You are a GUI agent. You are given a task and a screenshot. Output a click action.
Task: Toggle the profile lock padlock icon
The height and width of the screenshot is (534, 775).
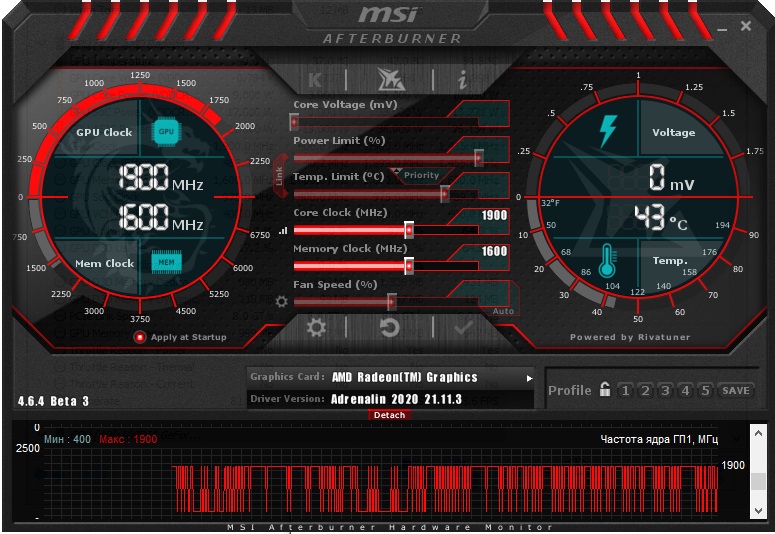pos(605,389)
